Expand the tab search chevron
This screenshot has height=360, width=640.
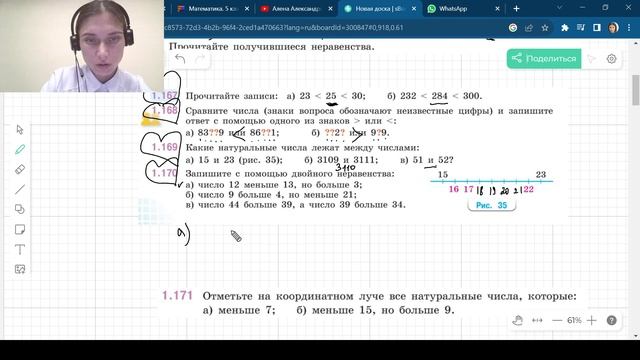coord(560,8)
